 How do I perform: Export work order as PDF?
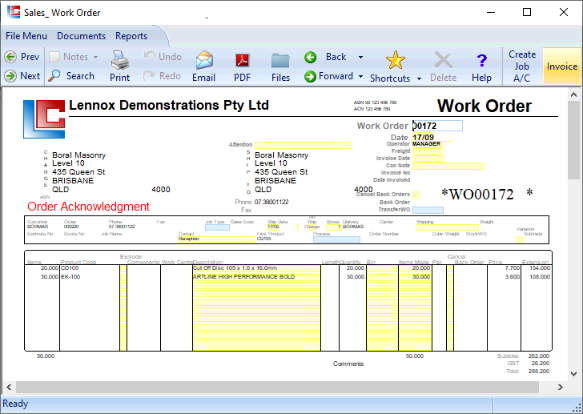click(242, 66)
